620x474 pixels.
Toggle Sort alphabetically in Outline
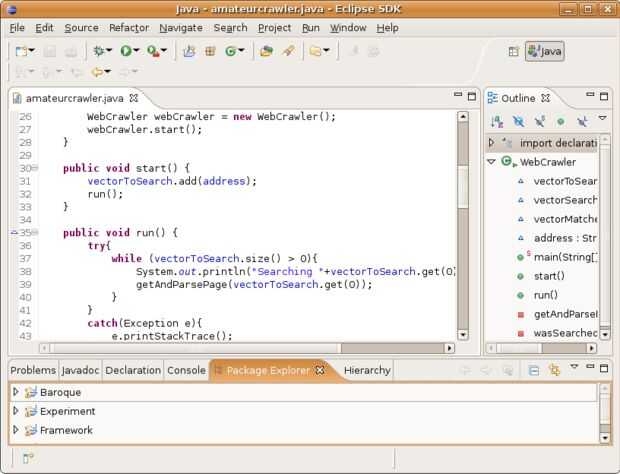[497, 121]
